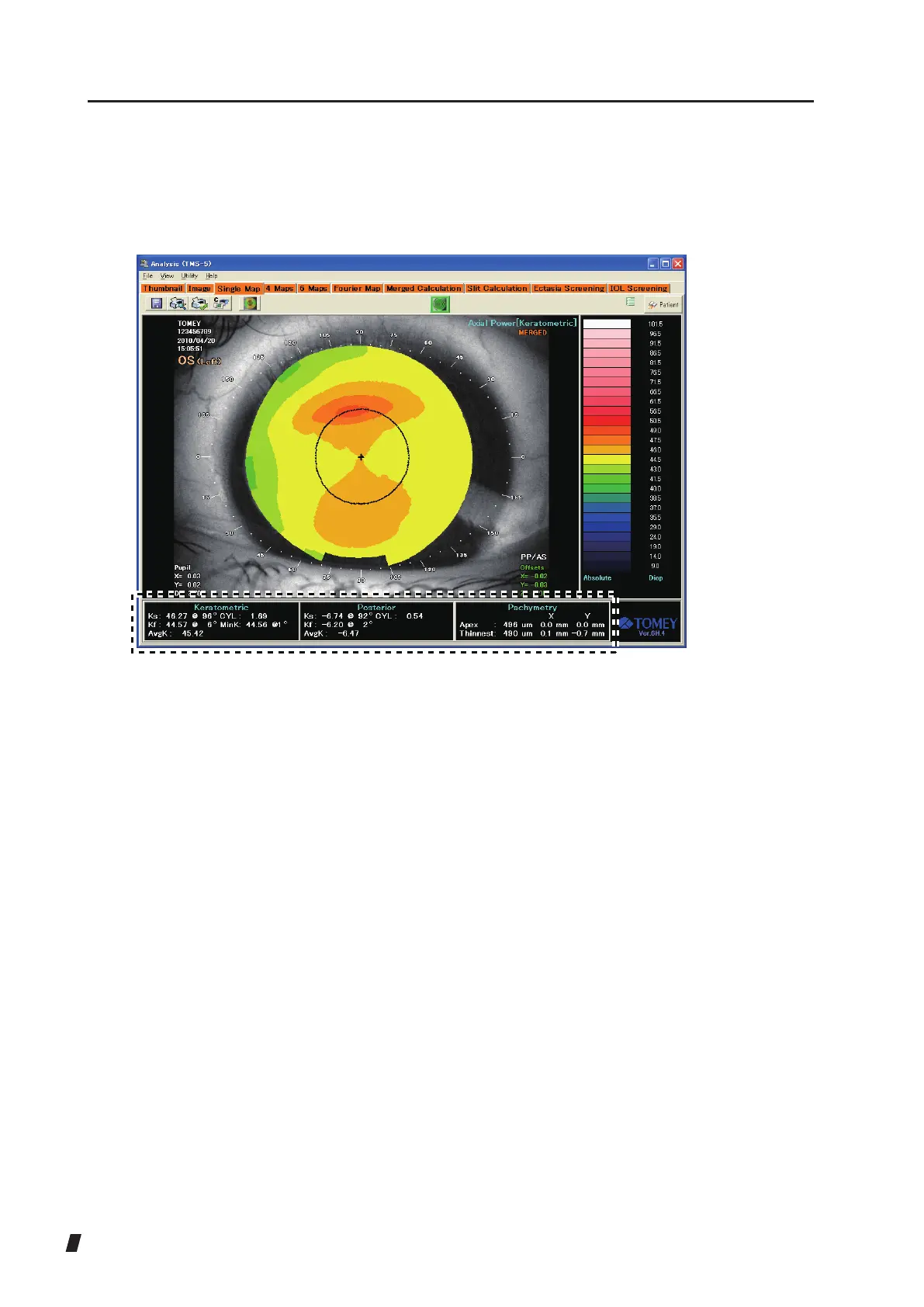
Task: Click the PP/AS label on the map
Action: [533, 557]
